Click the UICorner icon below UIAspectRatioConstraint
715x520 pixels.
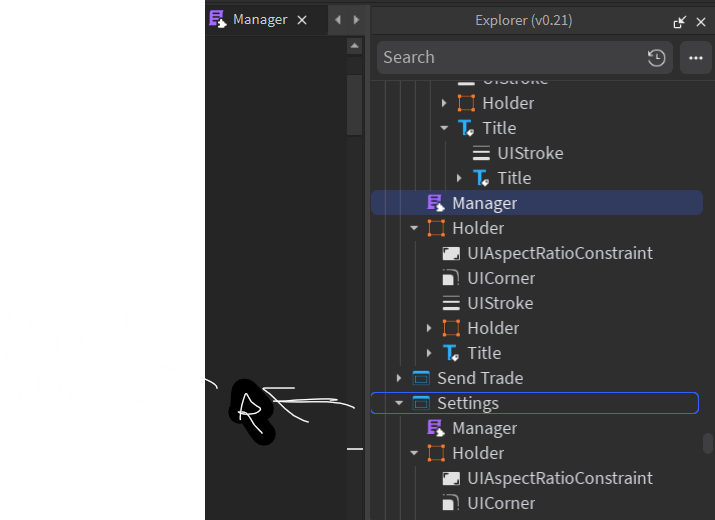451,278
